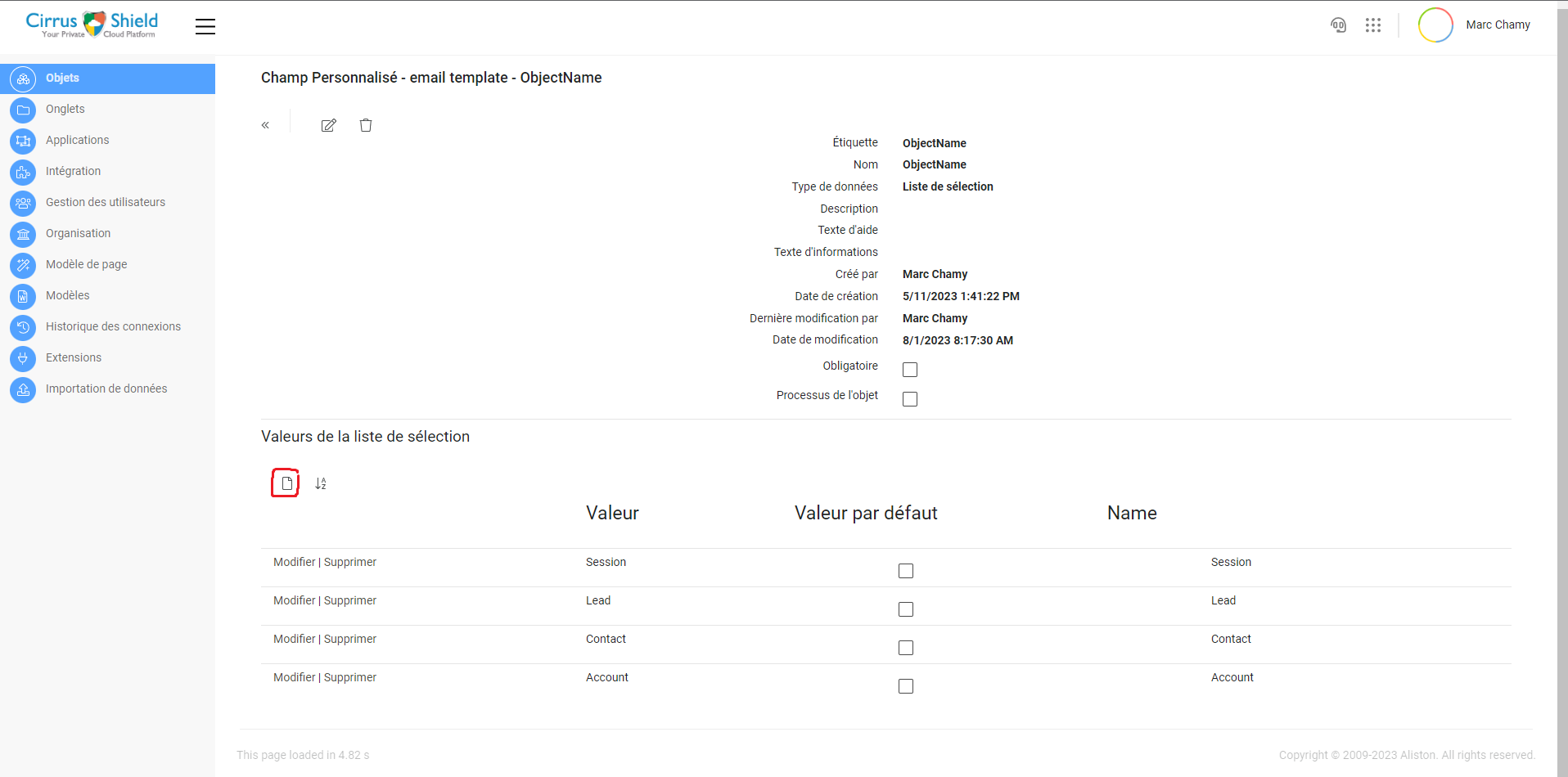Open the apps grid icon

click(x=1374, y=25)
